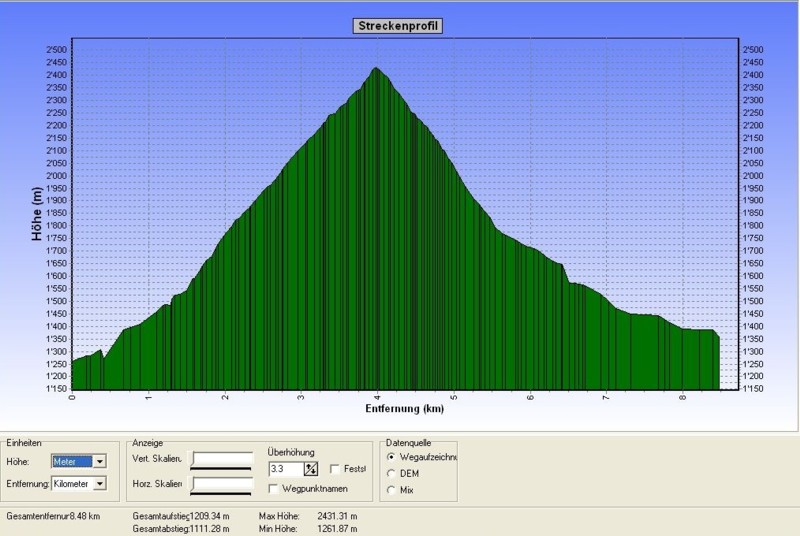Click the Horz. Skalierung slider field
800x536 pixels.
tap(222, 485)
